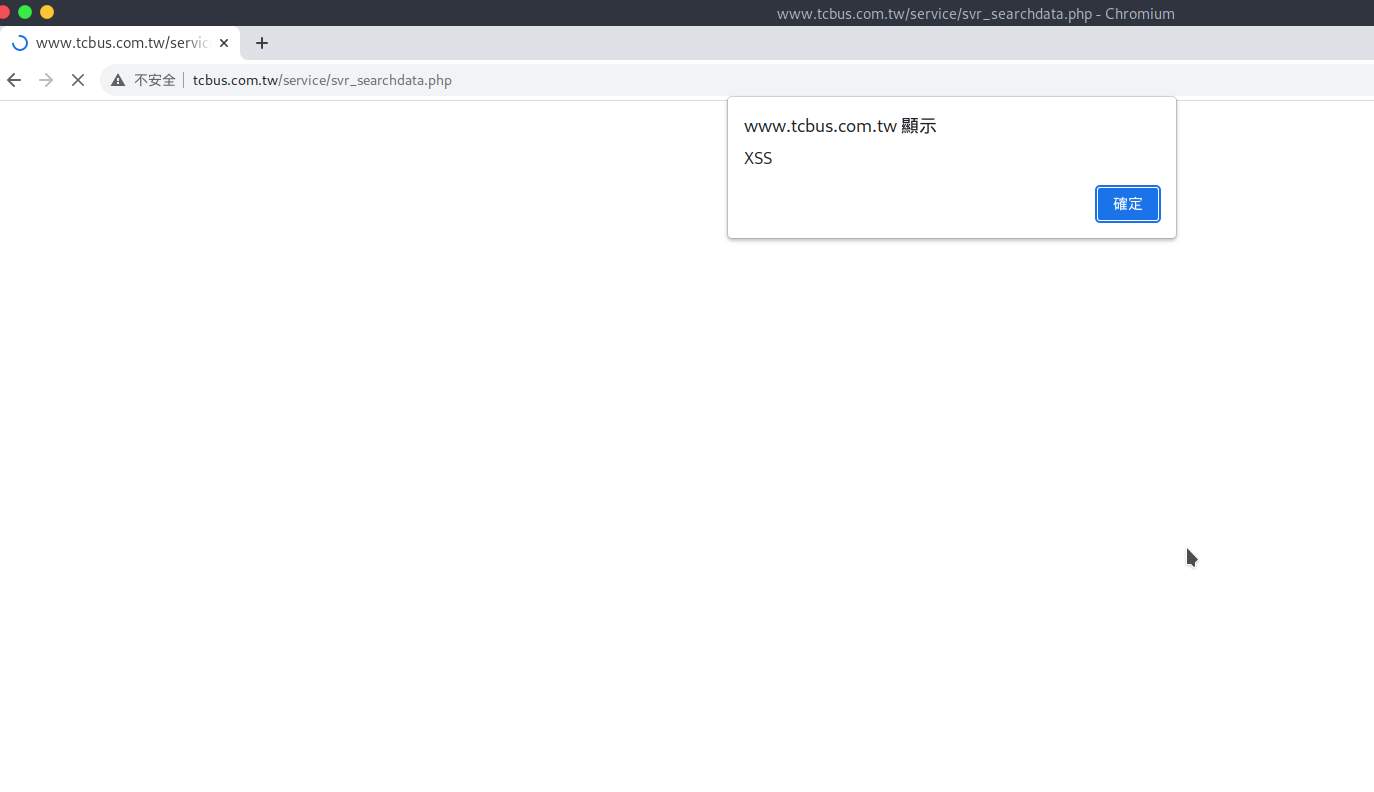Confirm the XSS alert with 確定 button
The image size is (1374, 792).
point(1127,204)
